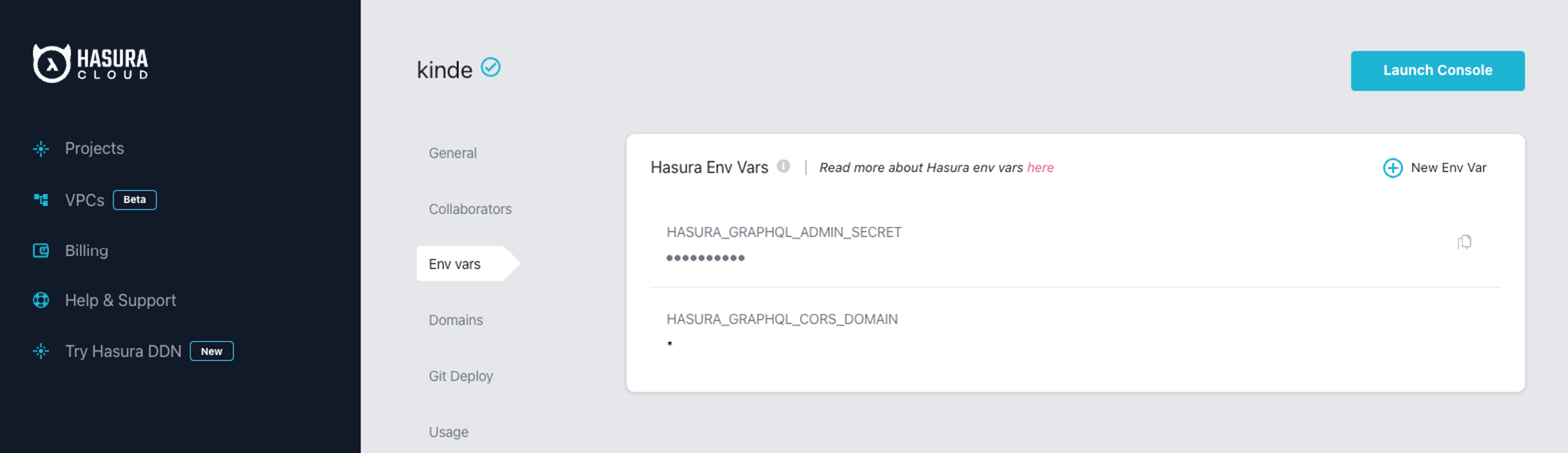Switch to the General settings tab

[452, 153]
